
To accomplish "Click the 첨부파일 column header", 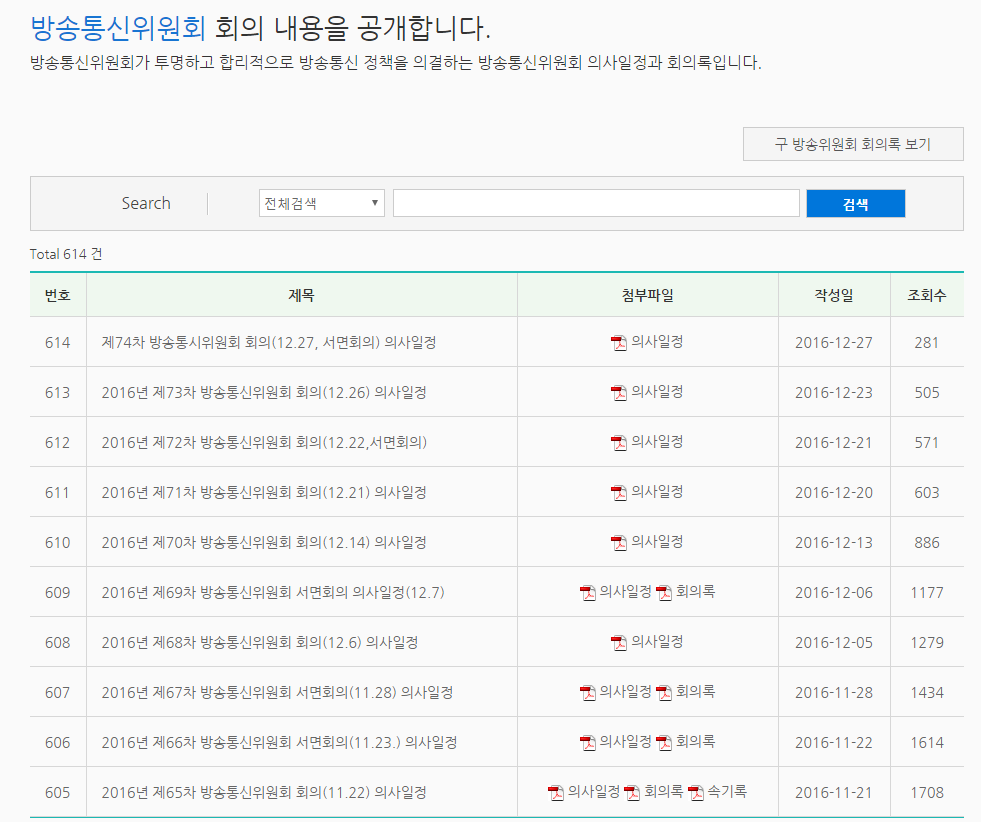I will pos(648,294).
